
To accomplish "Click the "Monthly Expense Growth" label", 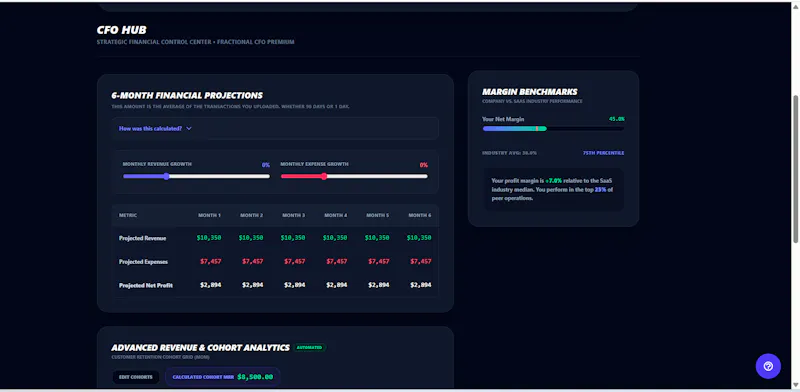I will tap(314, 164).
